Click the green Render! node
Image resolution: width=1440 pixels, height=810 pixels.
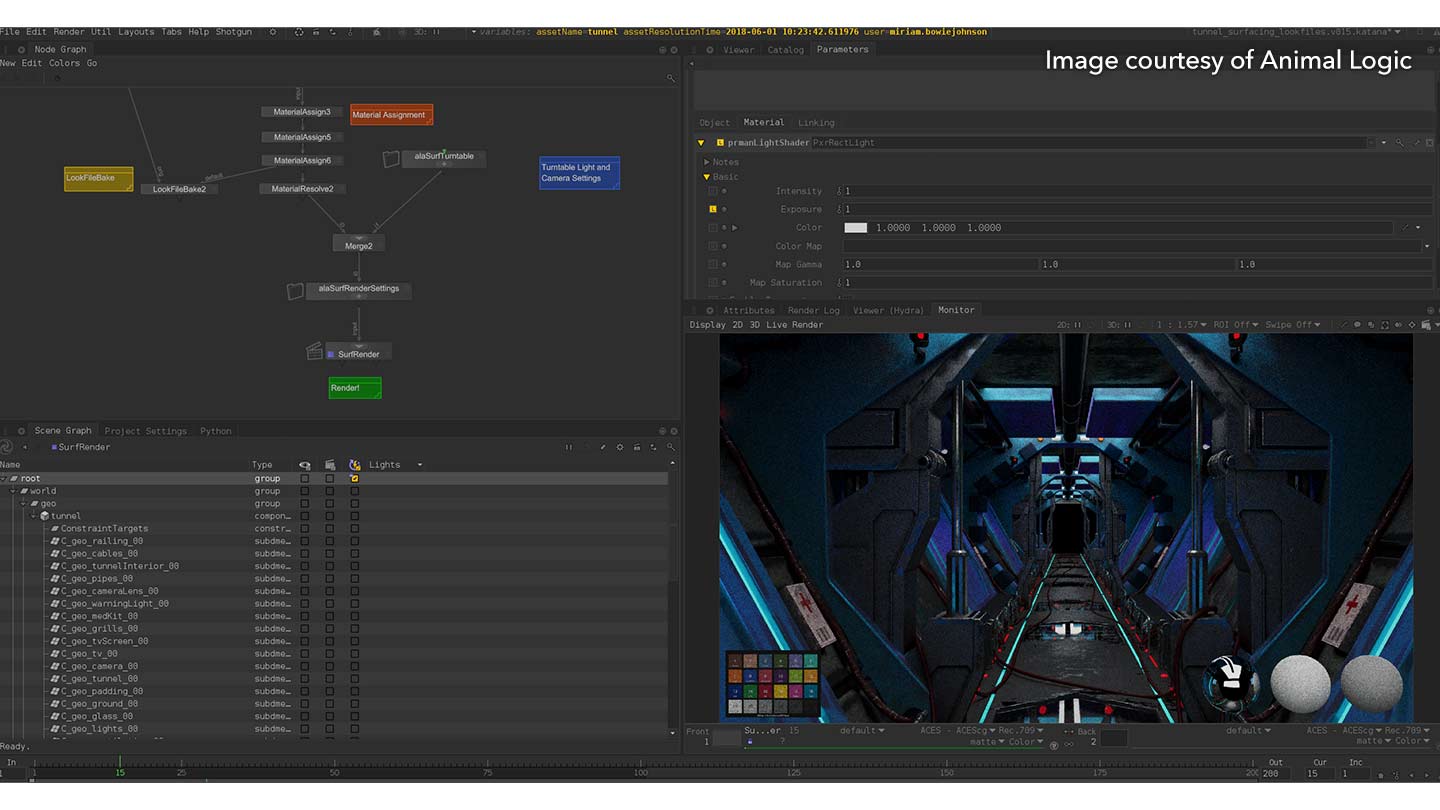point(355,388)
